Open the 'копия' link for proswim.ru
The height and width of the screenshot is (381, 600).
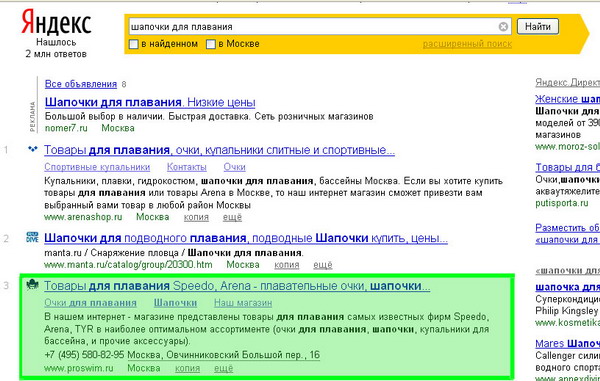188,368
